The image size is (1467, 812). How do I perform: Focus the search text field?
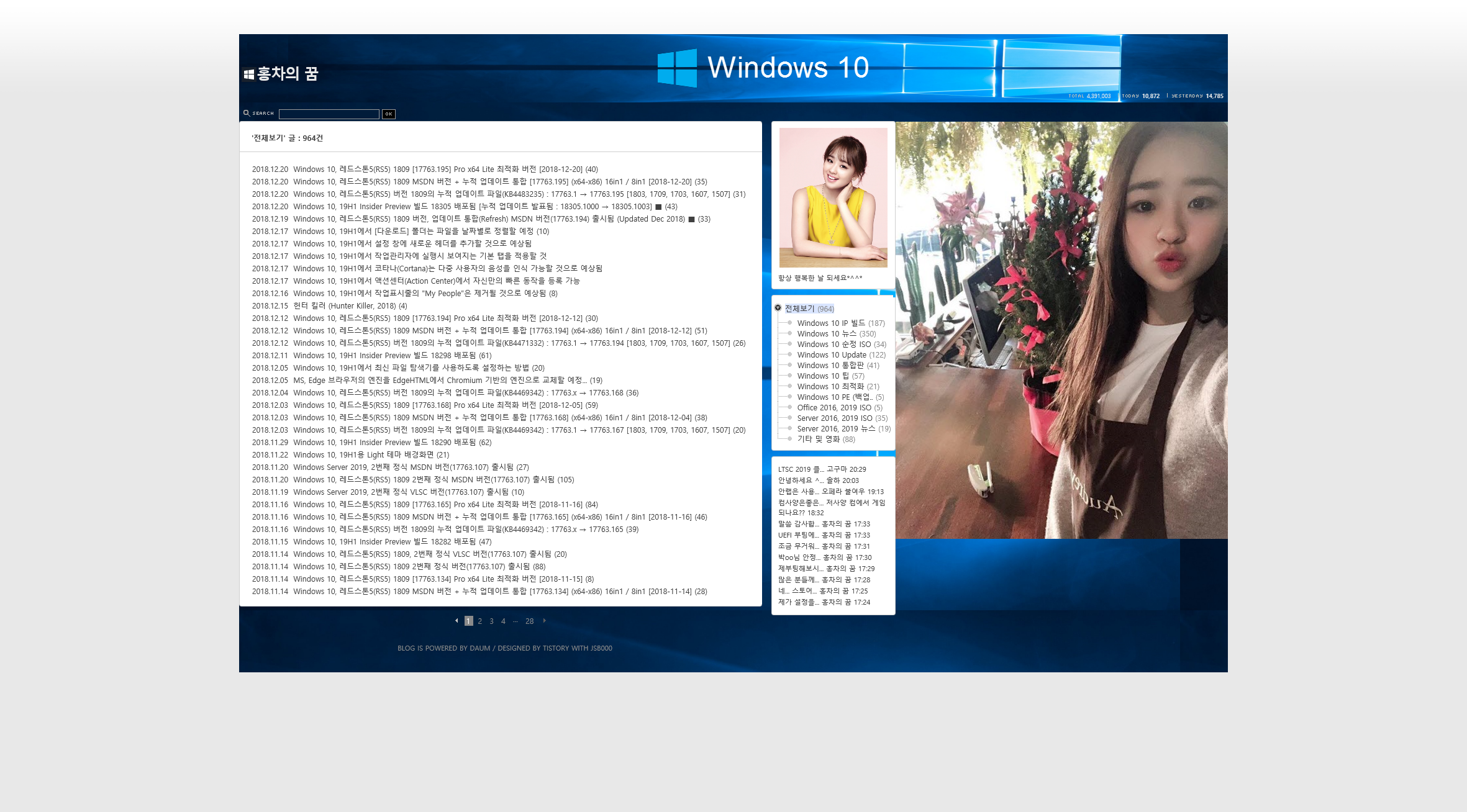coord(329,114)
